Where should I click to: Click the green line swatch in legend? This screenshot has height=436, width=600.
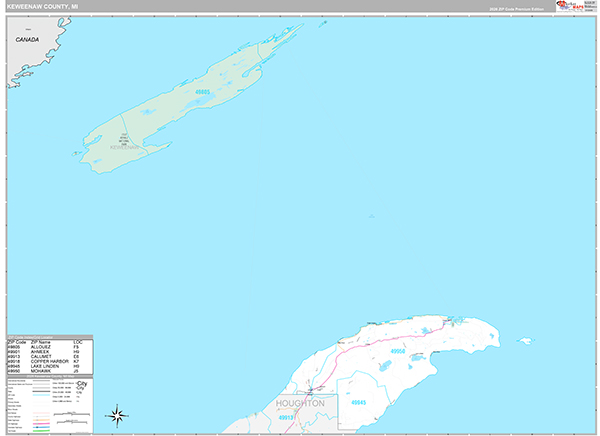click(42, 431)
